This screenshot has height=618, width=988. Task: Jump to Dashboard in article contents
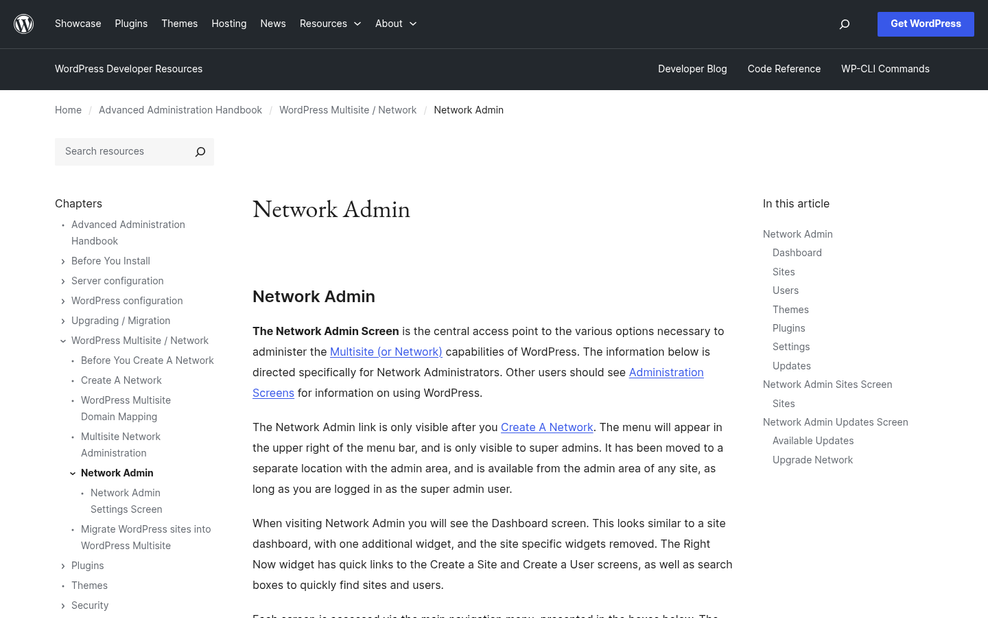(x=797, y=253)
